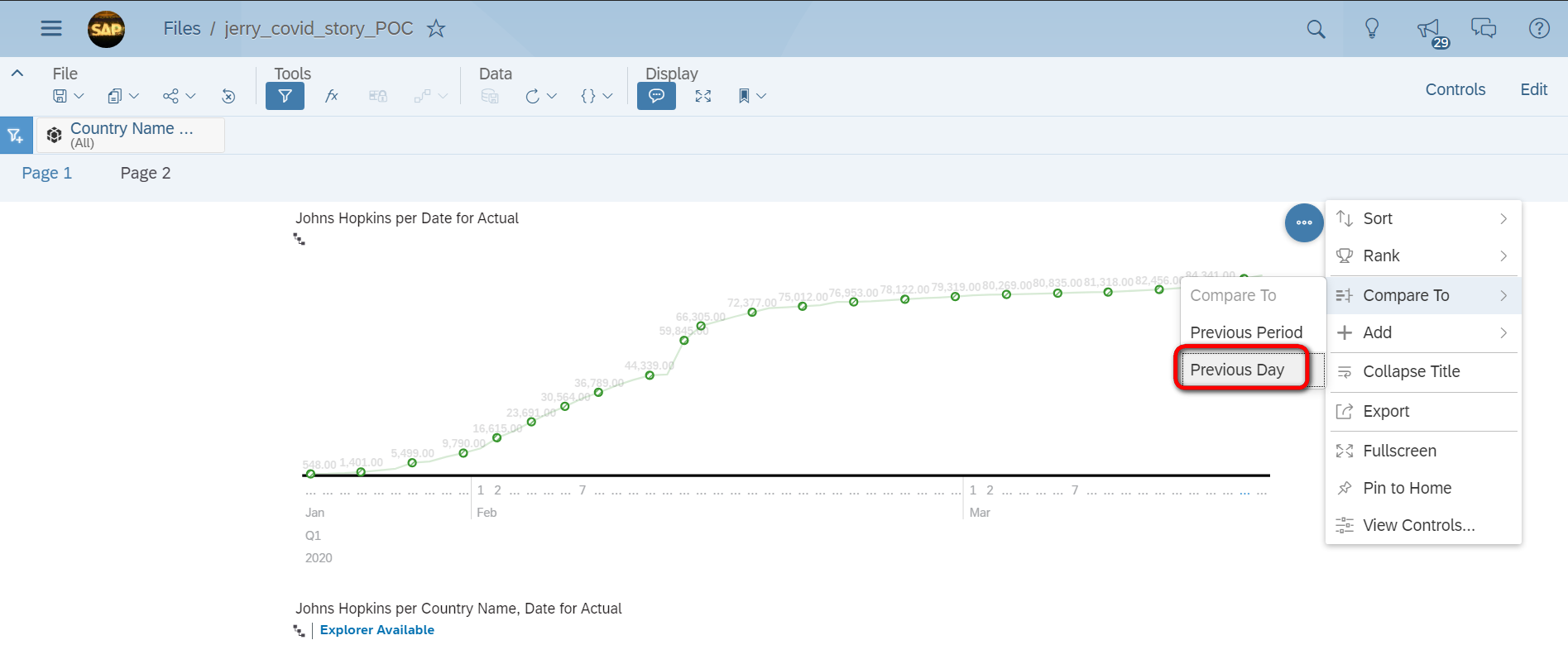Expand the save file dropdown arrow

pos(79,96)
